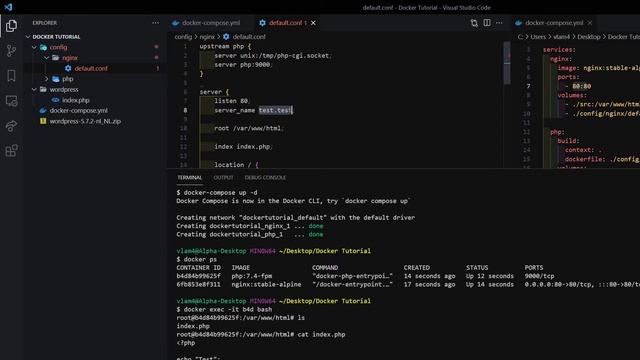Click '$ docker-compose up -d' terminal line
This screenshot has height=360, width=640.
coord(217,192)
